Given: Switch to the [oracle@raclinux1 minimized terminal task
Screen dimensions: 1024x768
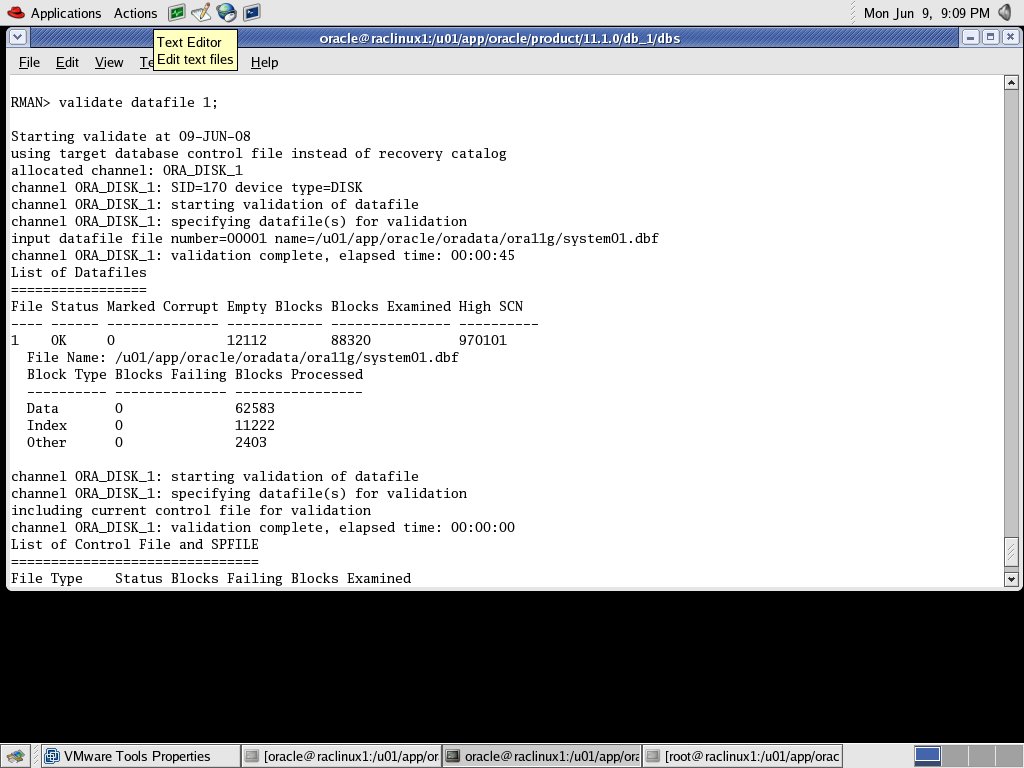Looking at the screenshot, I should 342,756.
